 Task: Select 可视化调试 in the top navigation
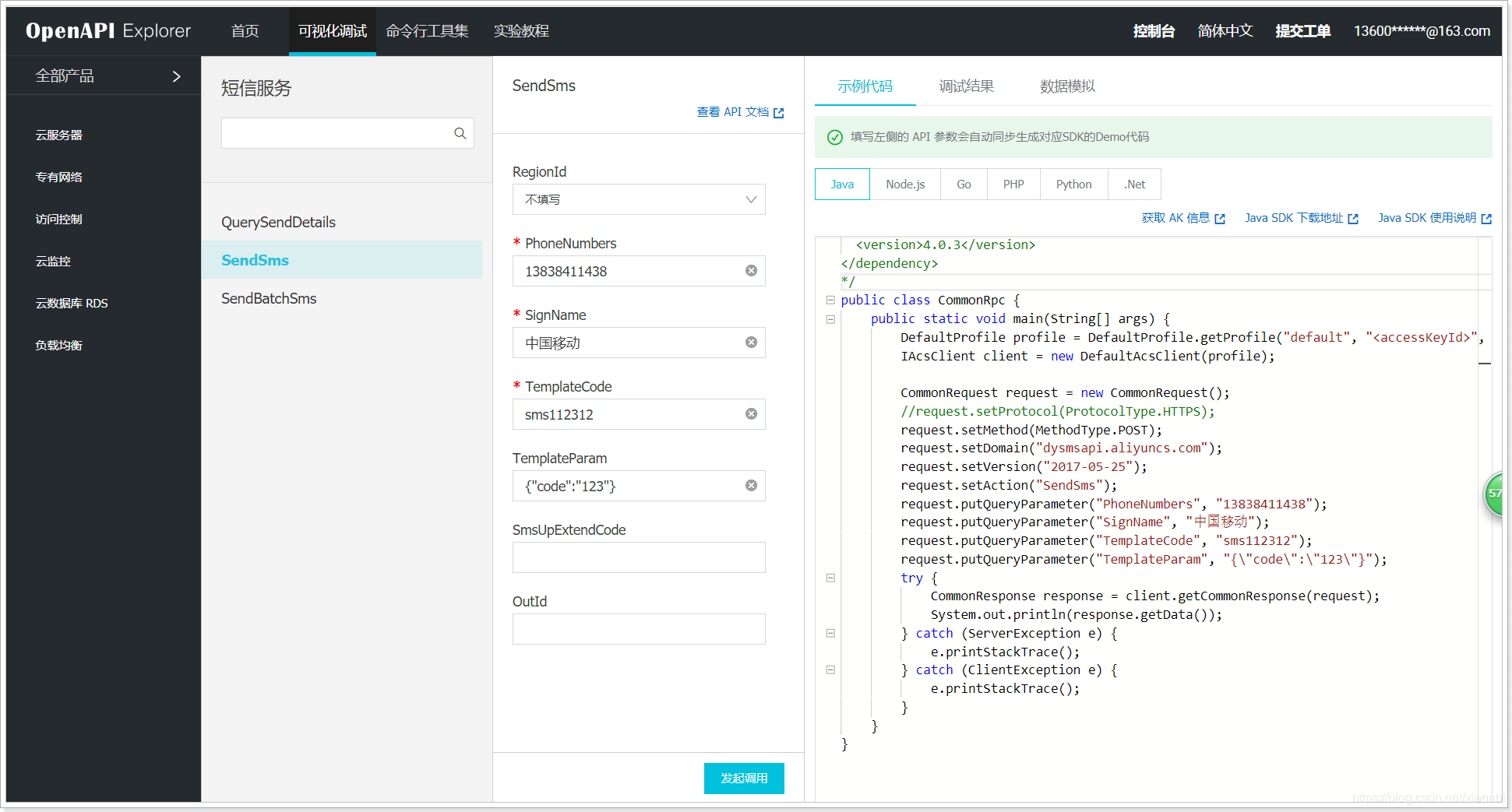(x=333, y=31)
